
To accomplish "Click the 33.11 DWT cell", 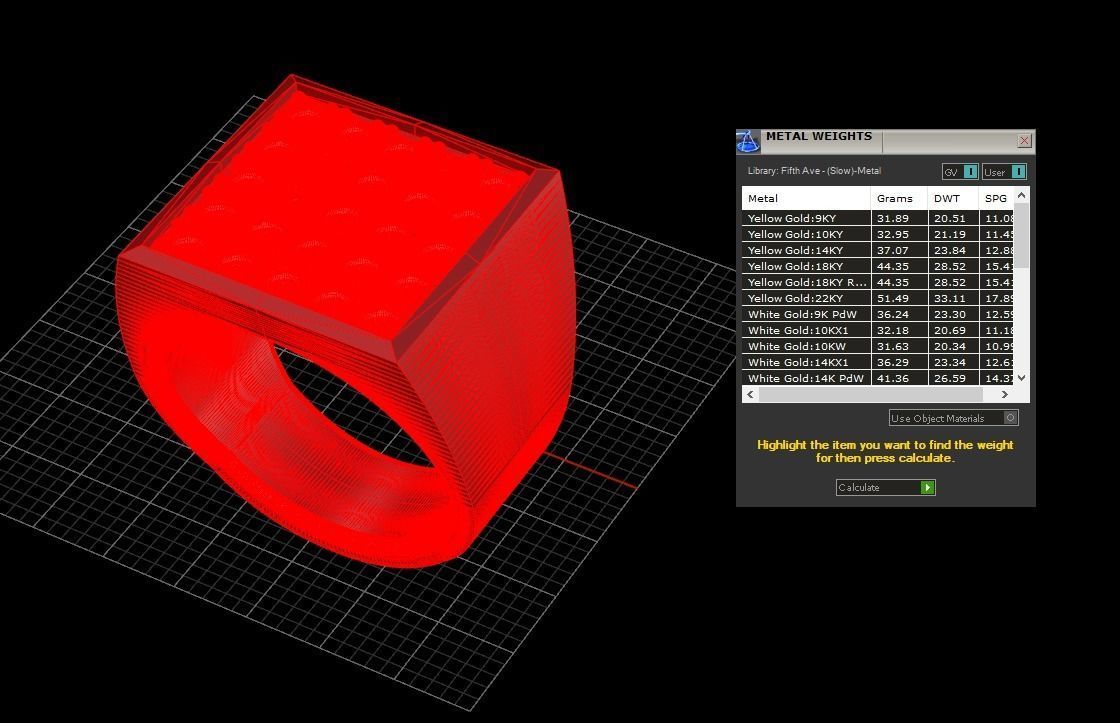I will click(954, 298).
